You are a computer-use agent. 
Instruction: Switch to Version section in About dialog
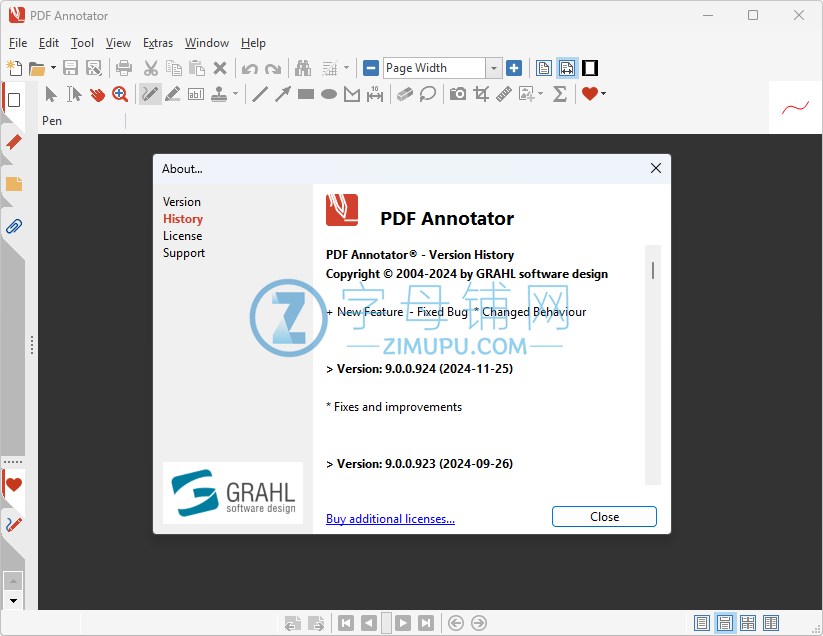182,202
